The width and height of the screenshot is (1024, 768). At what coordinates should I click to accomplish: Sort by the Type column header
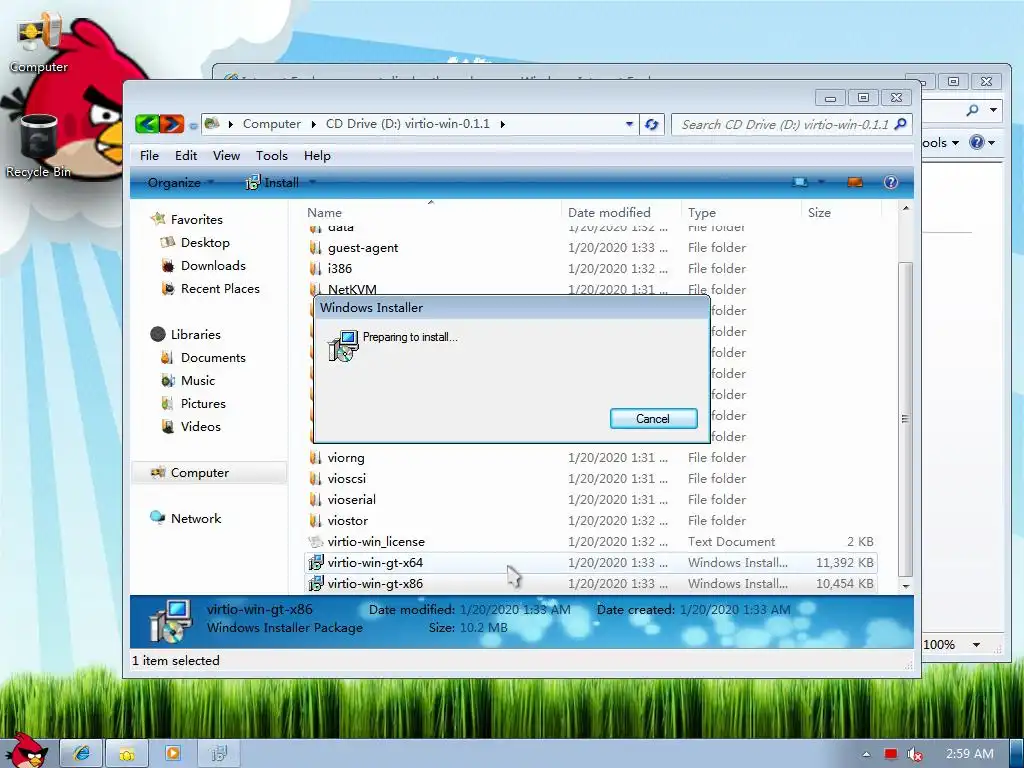741,212
